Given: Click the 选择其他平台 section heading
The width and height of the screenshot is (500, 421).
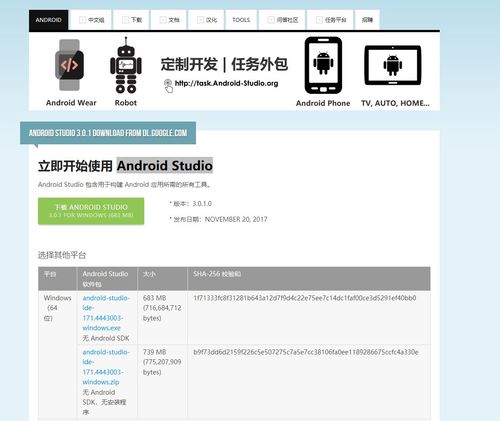Looking at the screenshot, I should point(62,255).
